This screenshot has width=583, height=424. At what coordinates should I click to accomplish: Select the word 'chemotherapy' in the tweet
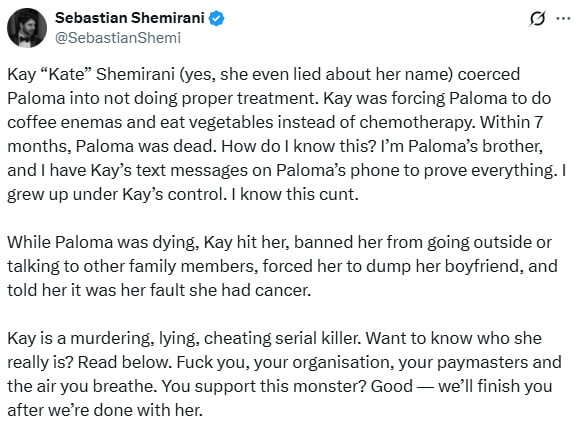point(417,122)
